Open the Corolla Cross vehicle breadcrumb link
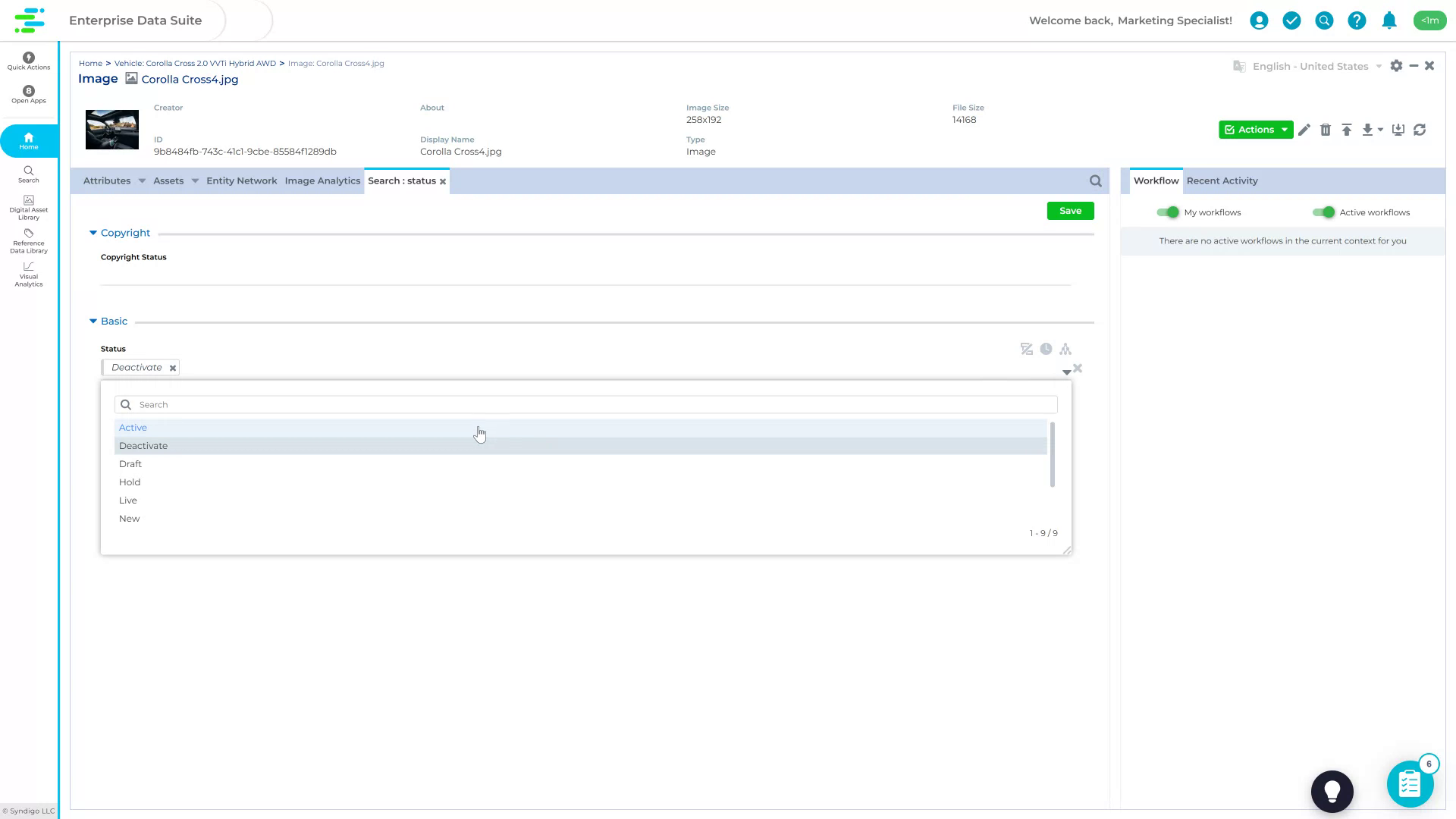The image size is (1456, 819). [195, 63]
